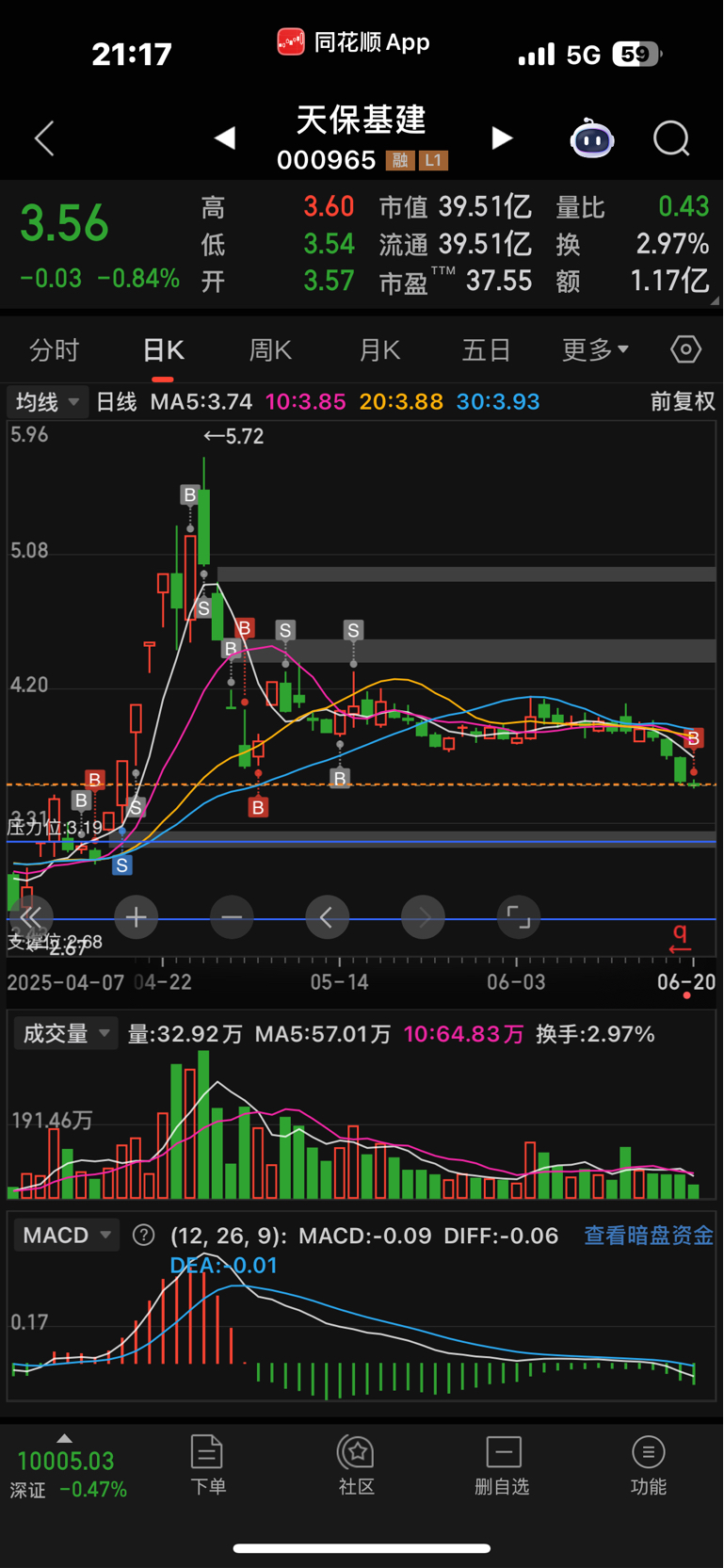Expand chart to fullscreen icon

[x=519, y=917]
